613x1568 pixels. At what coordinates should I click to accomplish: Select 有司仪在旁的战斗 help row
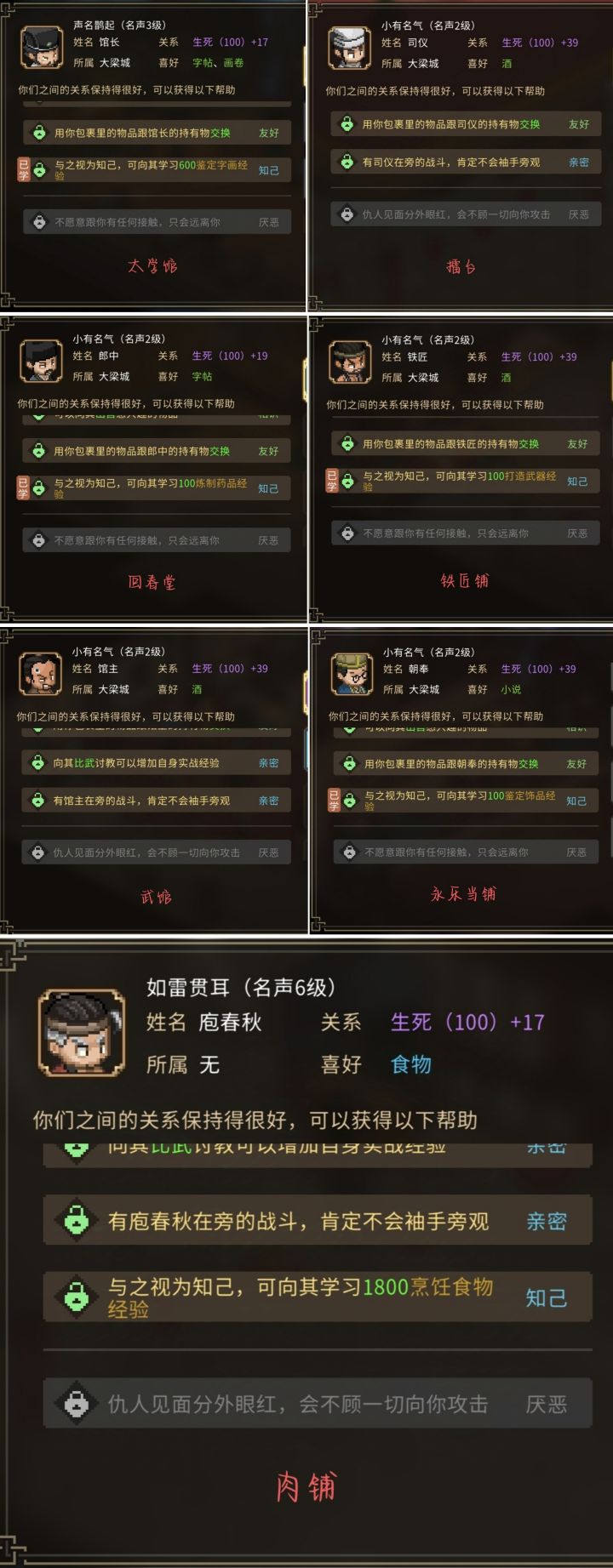pos(466,162)
